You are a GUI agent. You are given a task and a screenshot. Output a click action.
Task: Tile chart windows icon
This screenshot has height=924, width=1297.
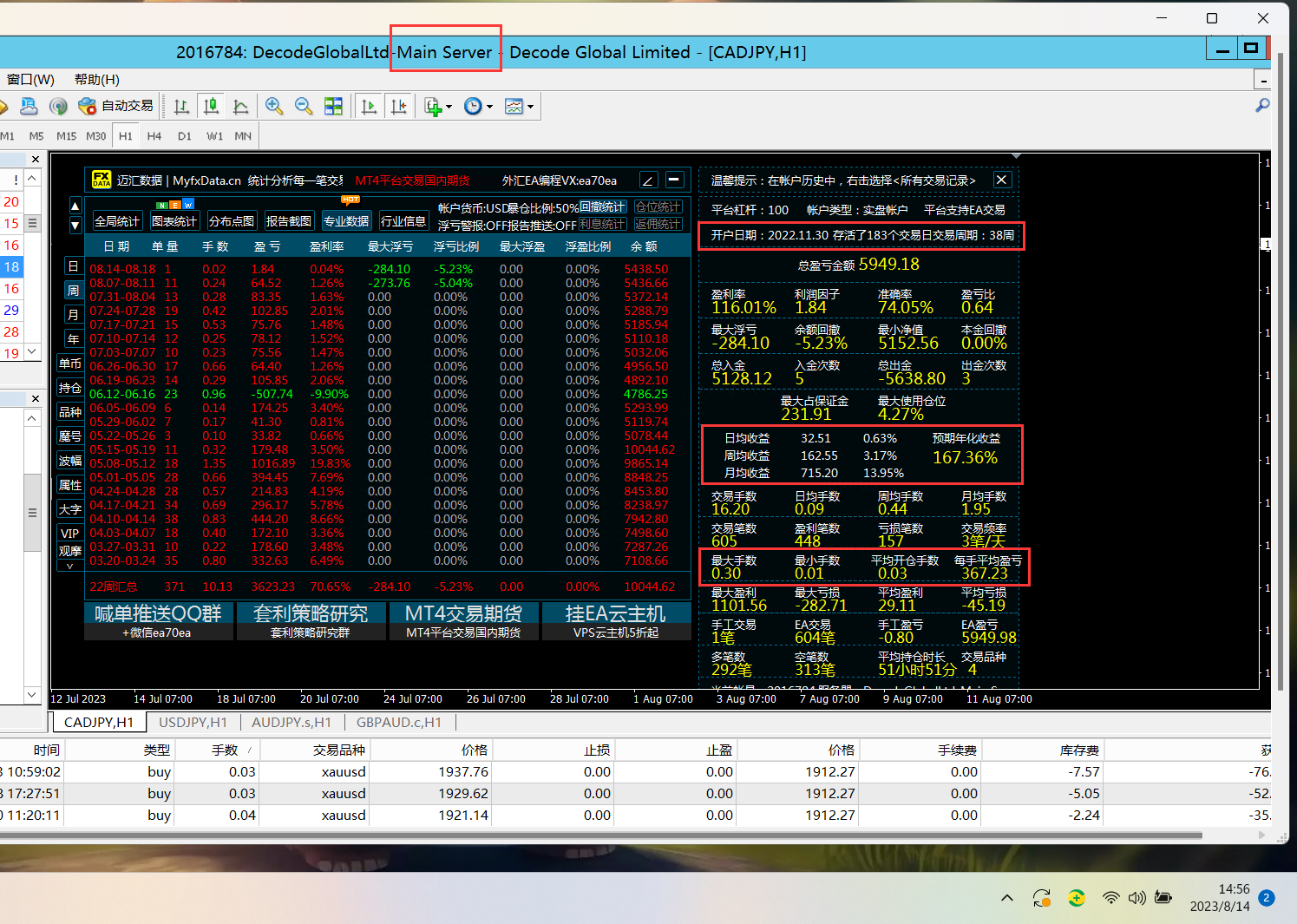click(333, 106)
